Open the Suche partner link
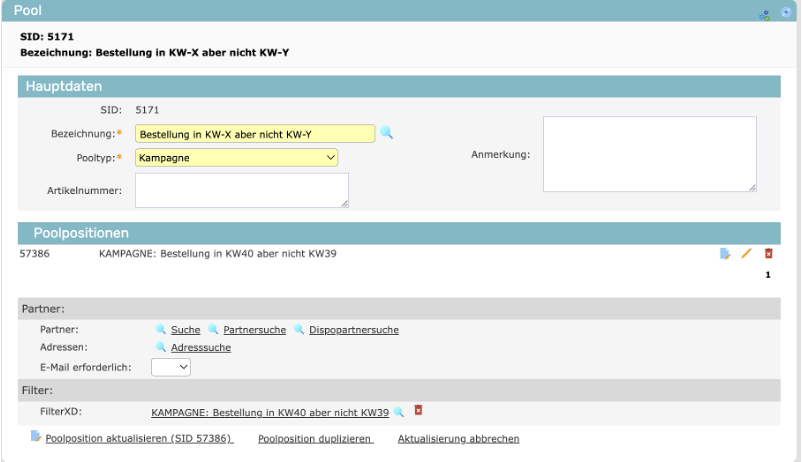The height and width of the screenshot is (462, 802). click(185, 329)
